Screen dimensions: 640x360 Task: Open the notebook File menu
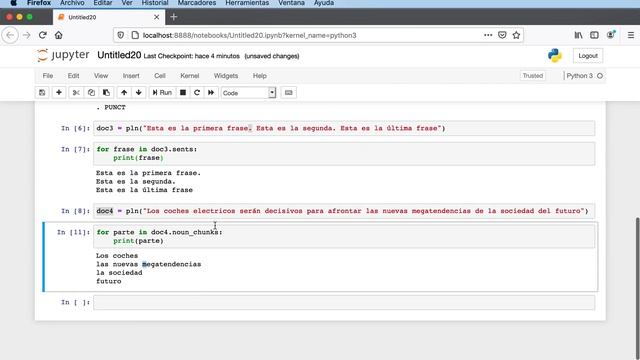[48, 76]
